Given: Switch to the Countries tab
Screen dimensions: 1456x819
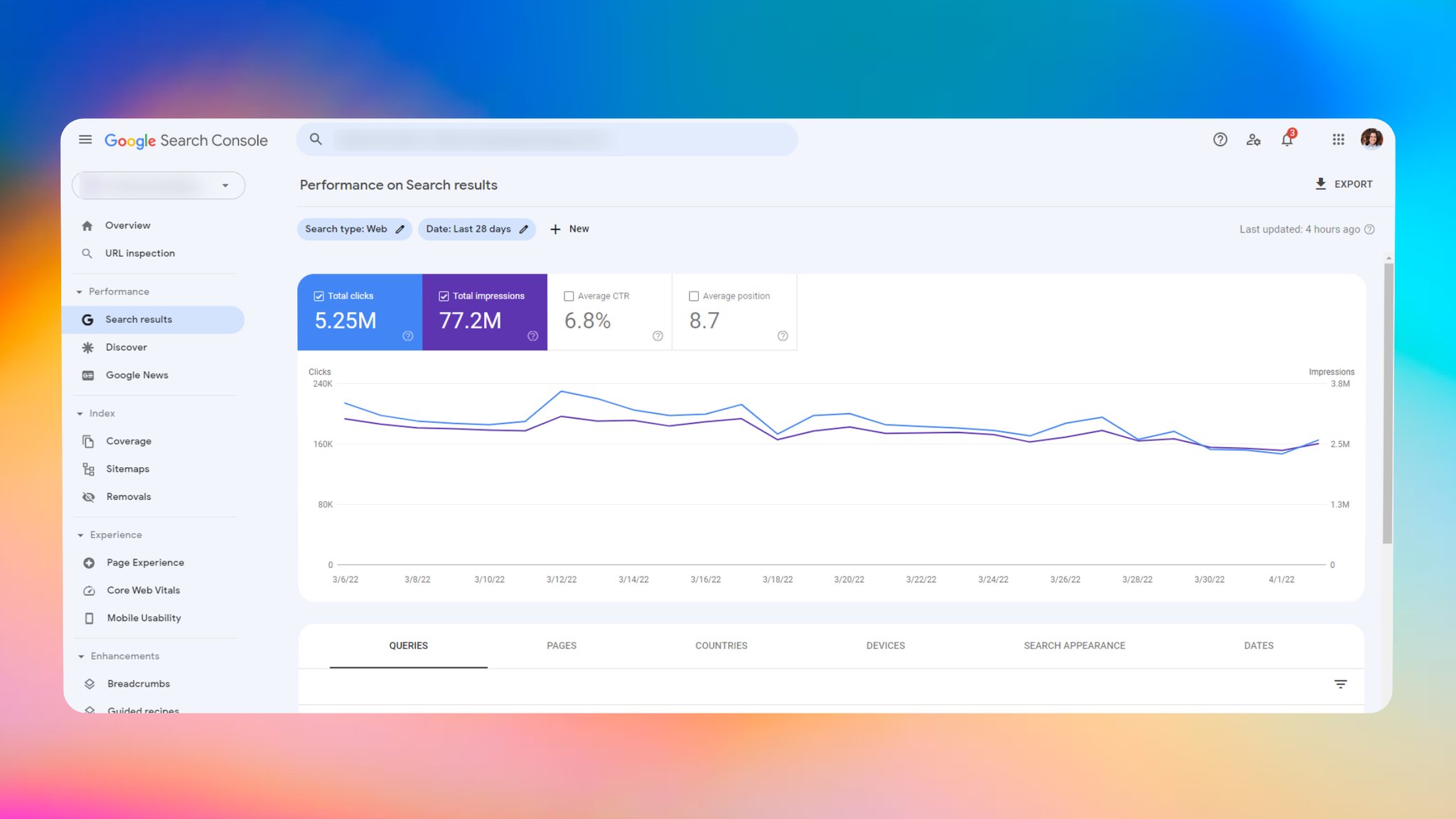Looking at the screenshot, I should (x=721, y=646).
